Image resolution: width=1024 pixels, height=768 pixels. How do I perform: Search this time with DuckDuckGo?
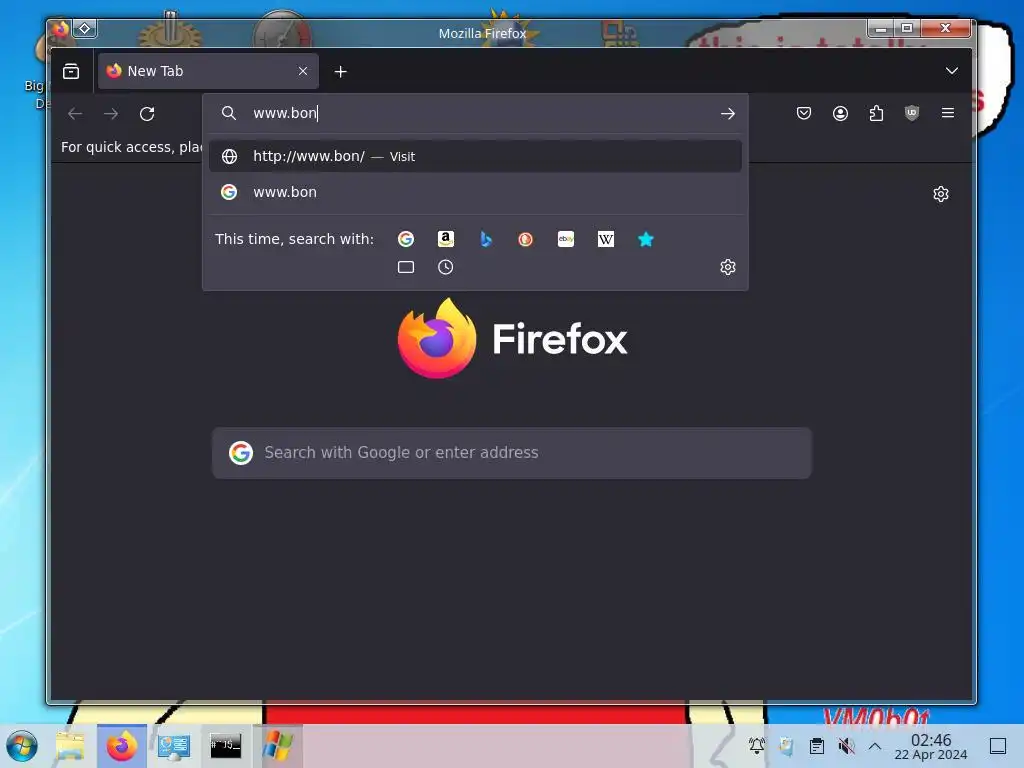click(525, 239)
